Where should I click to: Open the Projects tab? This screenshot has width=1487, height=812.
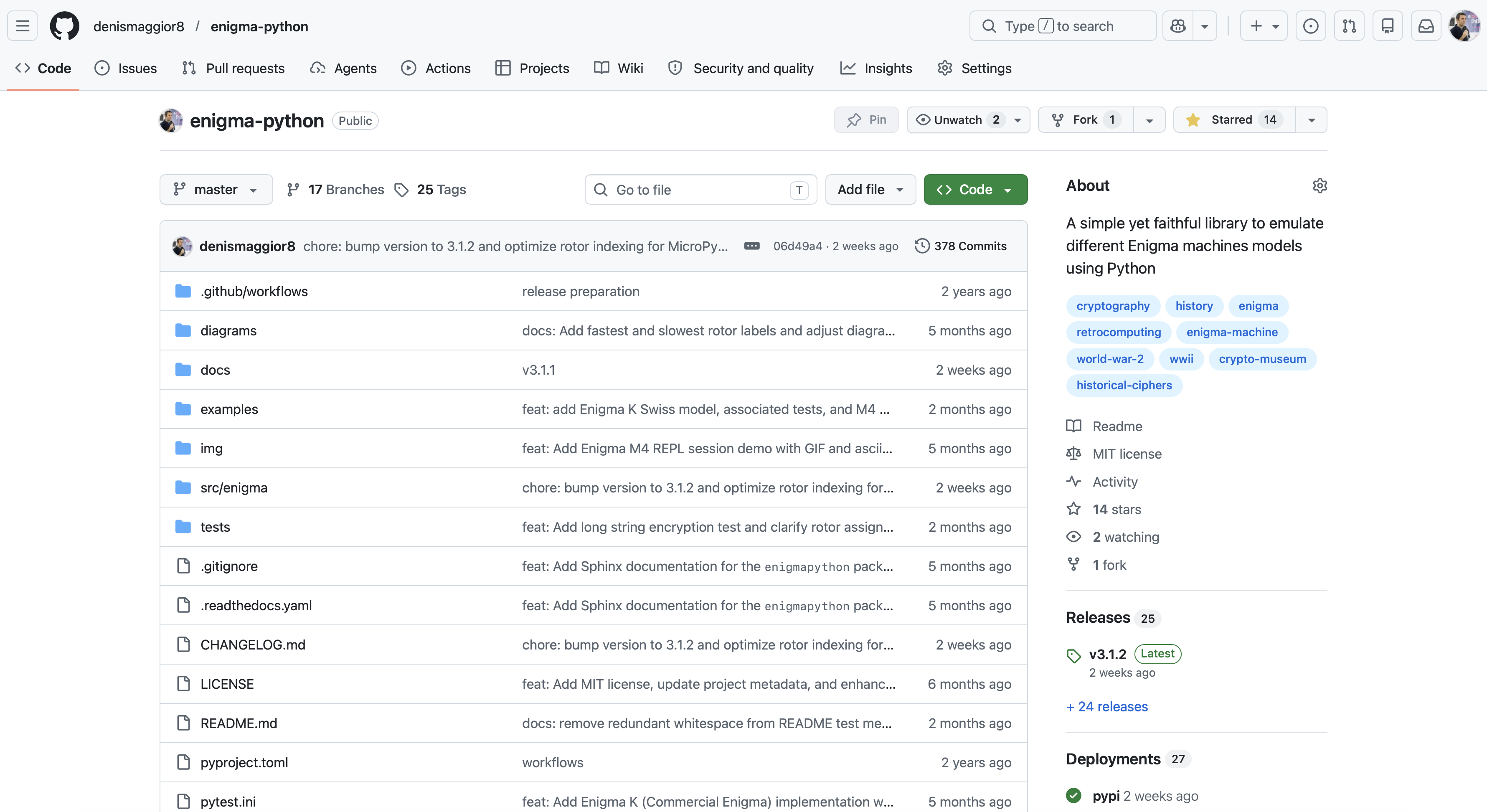[x=532, y=68]
